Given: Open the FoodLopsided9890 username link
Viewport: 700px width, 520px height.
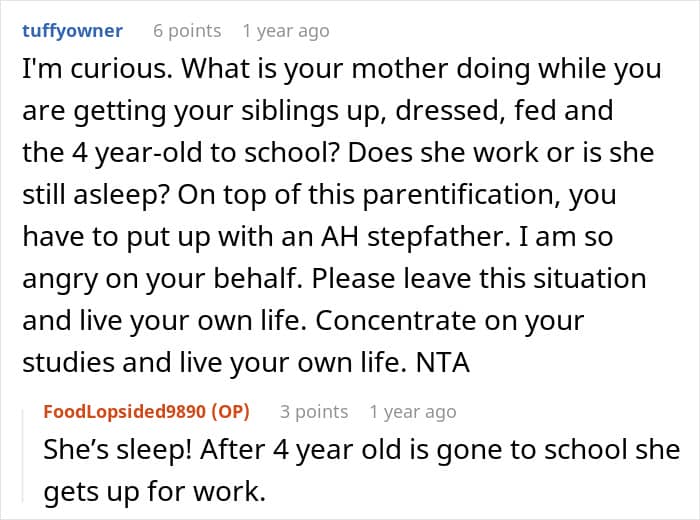Looking at the screenshot, I should (x=125, y=412).
